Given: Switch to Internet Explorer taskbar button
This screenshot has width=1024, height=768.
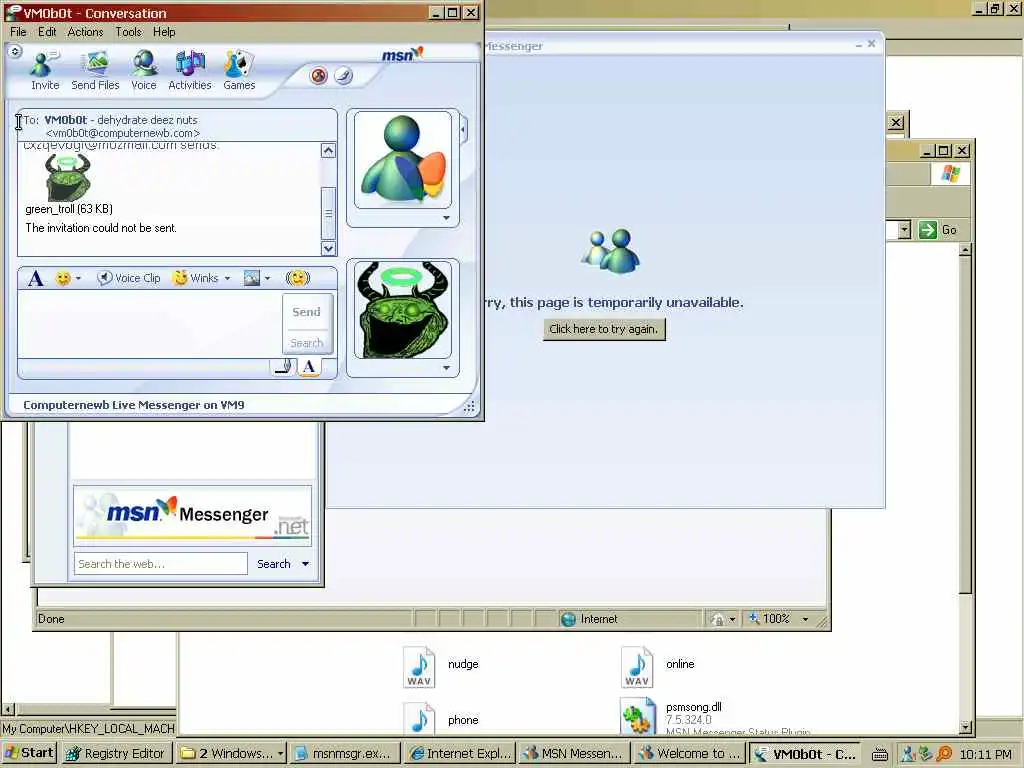Looking at the screenshot, I should point(459,754).
